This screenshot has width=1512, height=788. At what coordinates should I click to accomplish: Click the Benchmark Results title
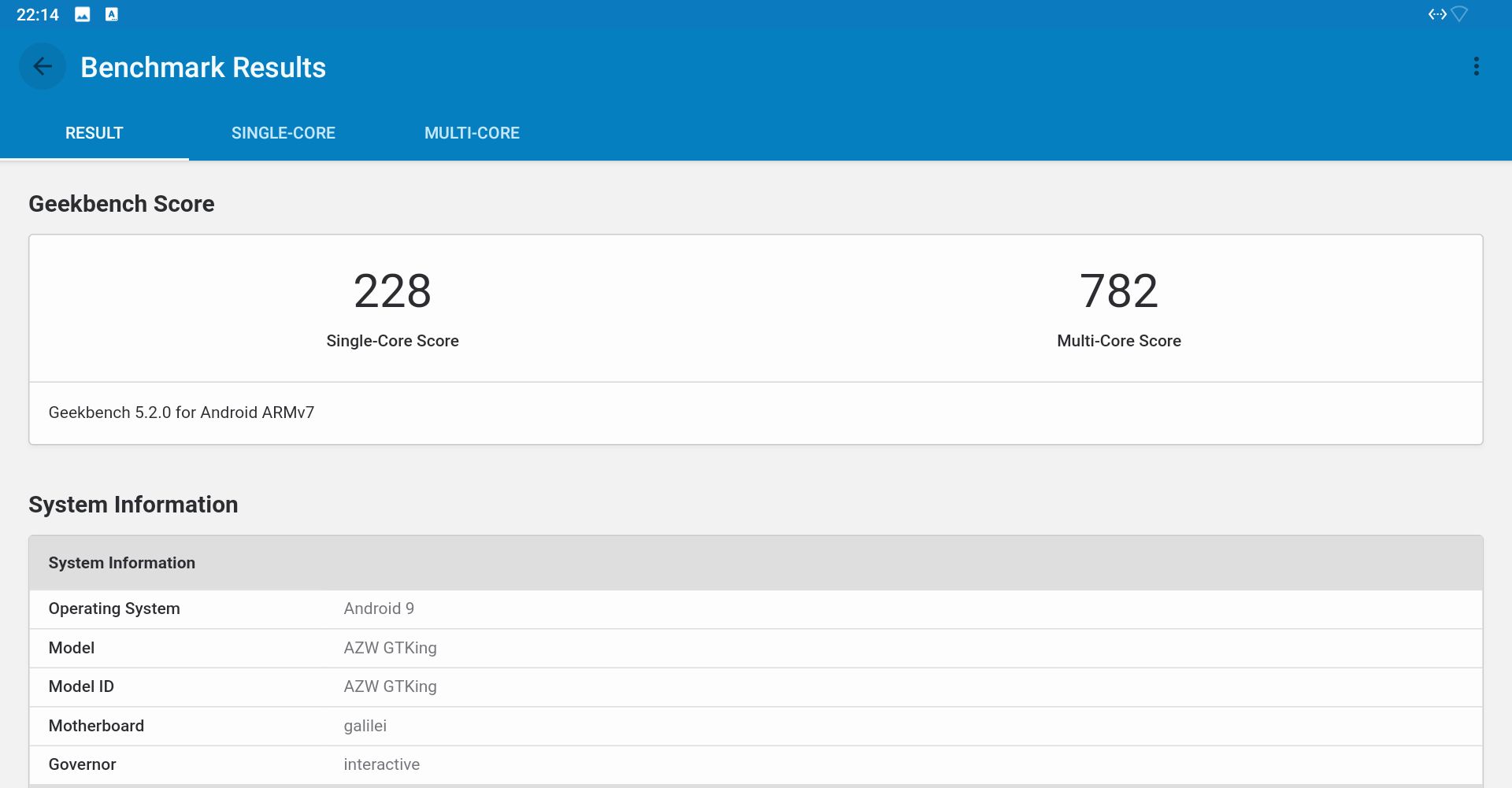coord(203,68)
